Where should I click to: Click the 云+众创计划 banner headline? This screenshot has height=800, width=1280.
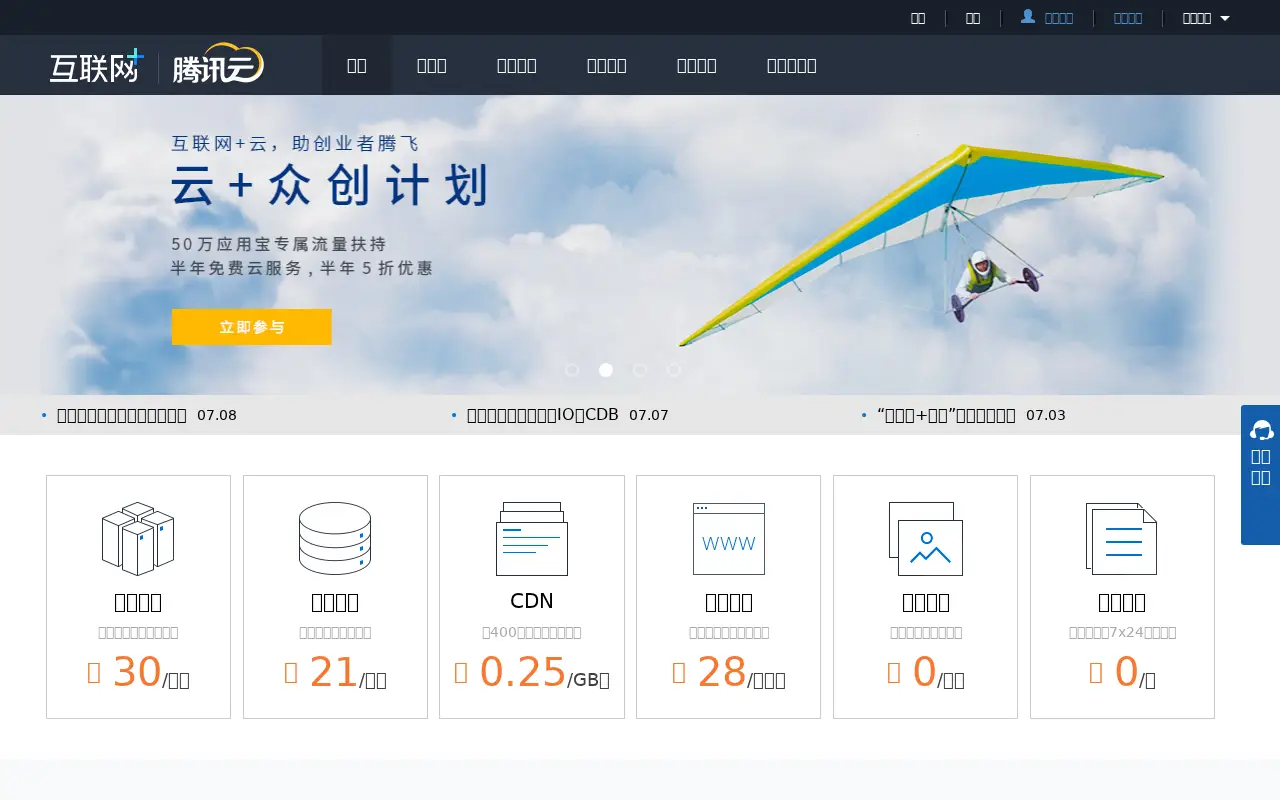(330, 186)
